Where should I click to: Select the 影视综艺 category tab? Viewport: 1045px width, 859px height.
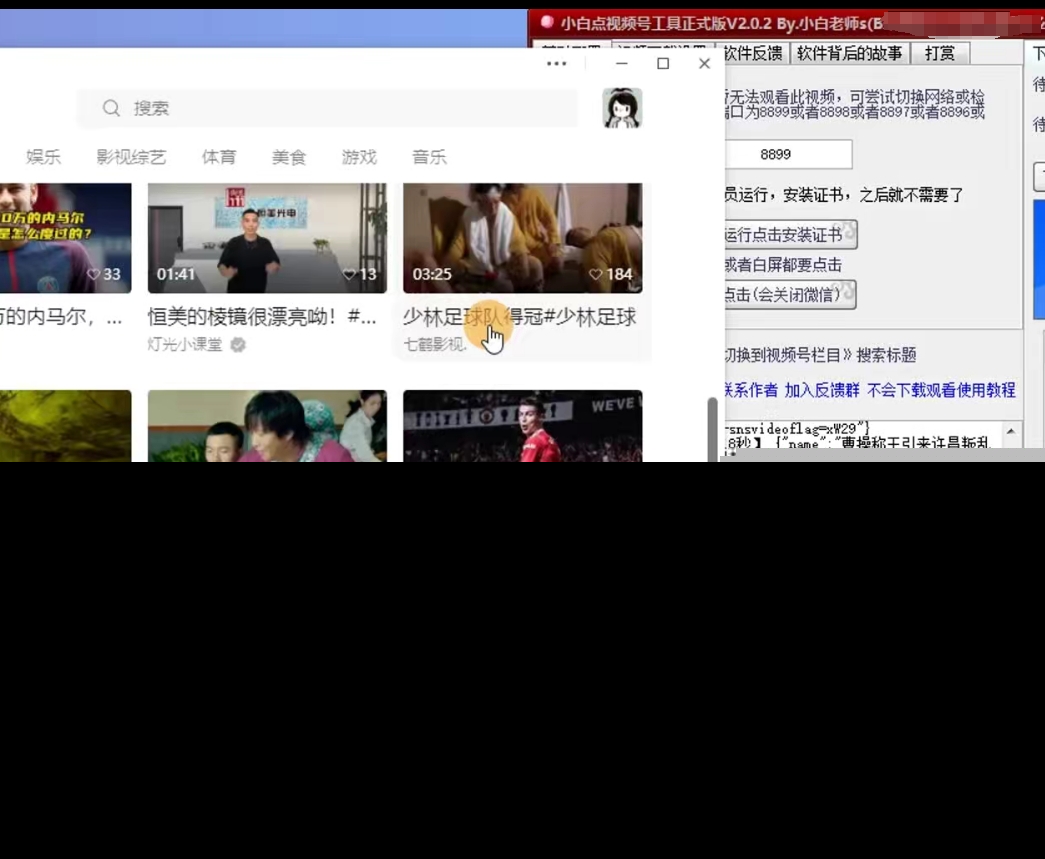(x=131, y=157)
